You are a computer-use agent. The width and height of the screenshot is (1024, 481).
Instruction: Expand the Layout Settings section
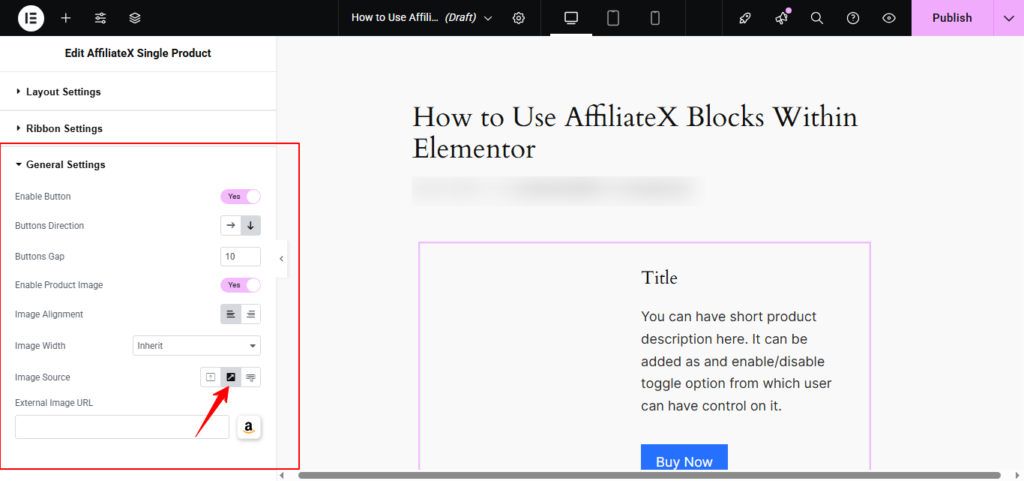pos(64,92)
